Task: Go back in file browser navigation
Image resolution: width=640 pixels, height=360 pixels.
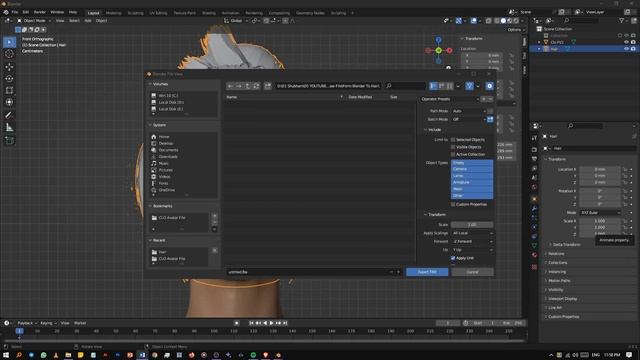Action: [x=231, y=86]
